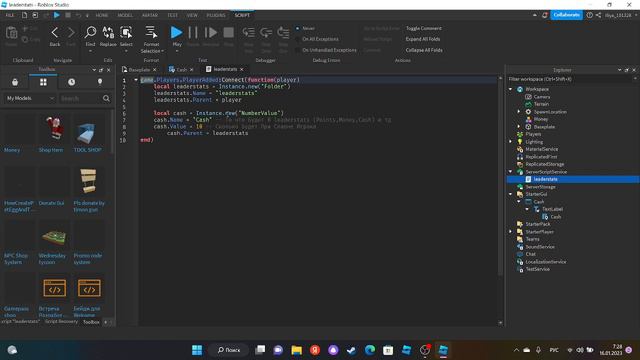Toggle Comment on the selected code
The width and height of the screenshot is (640, 360).
[x=424, y=28]
